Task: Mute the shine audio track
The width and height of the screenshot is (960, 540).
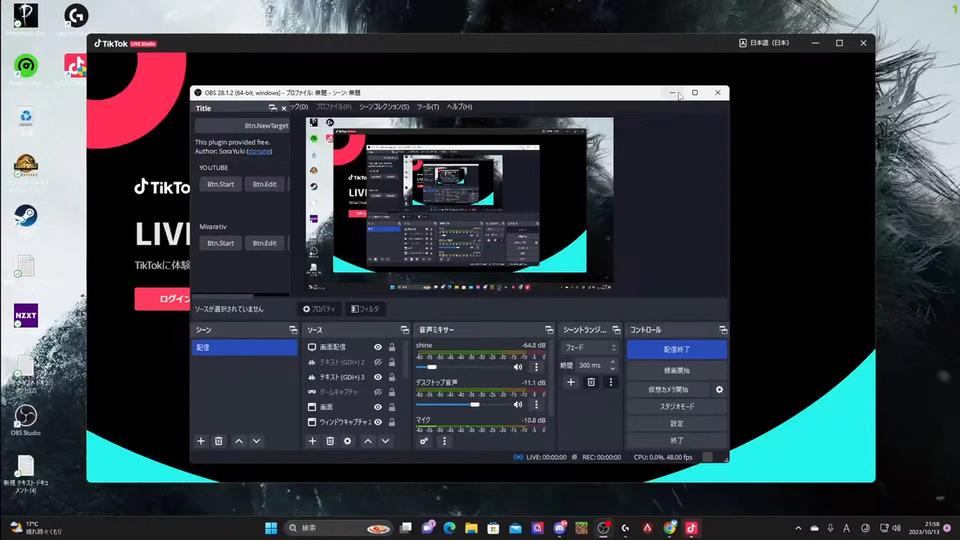Action: pyautogui.click(x=518, y=367)
